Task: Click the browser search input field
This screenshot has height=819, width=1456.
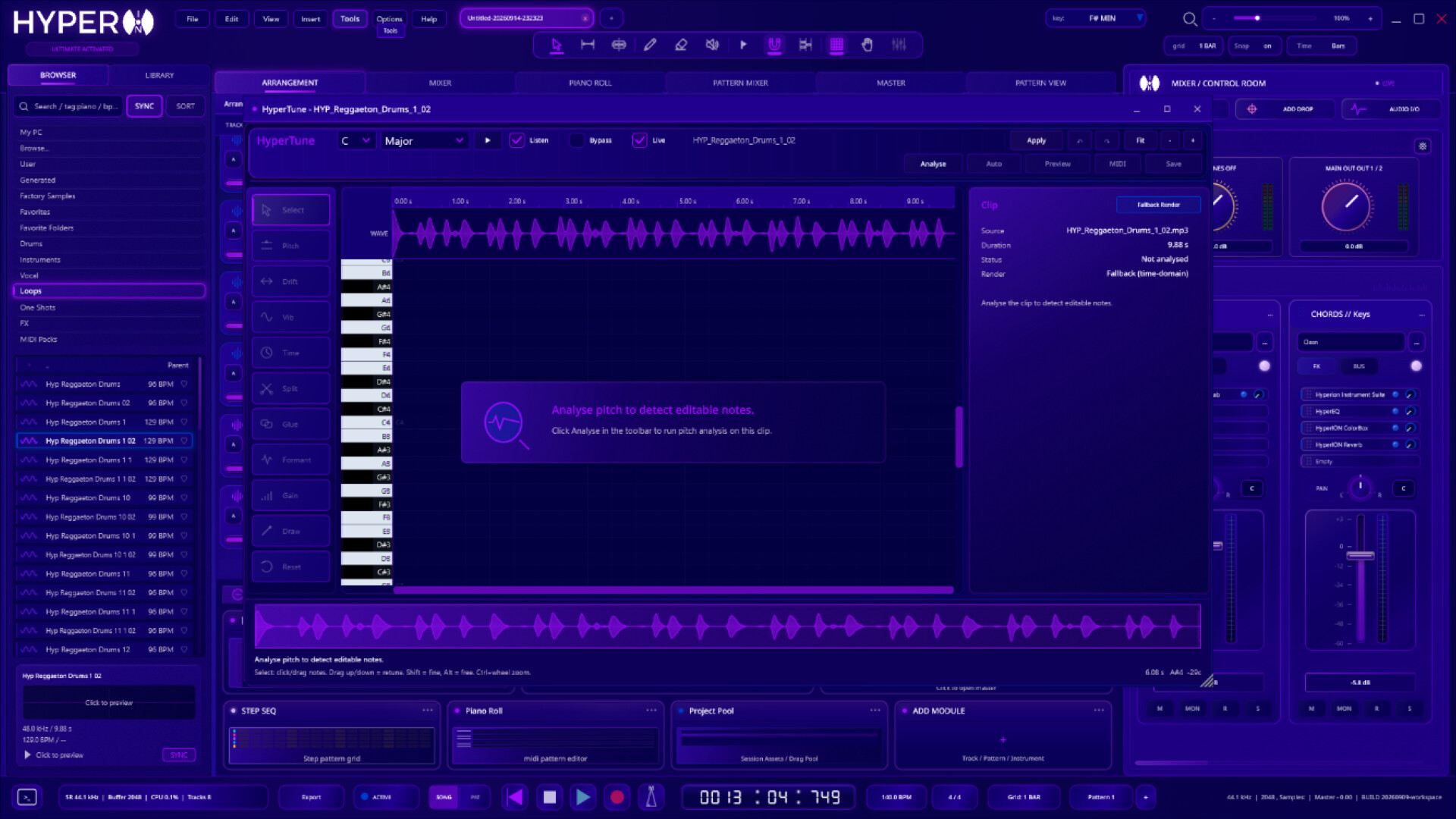Action: point(69,106)
